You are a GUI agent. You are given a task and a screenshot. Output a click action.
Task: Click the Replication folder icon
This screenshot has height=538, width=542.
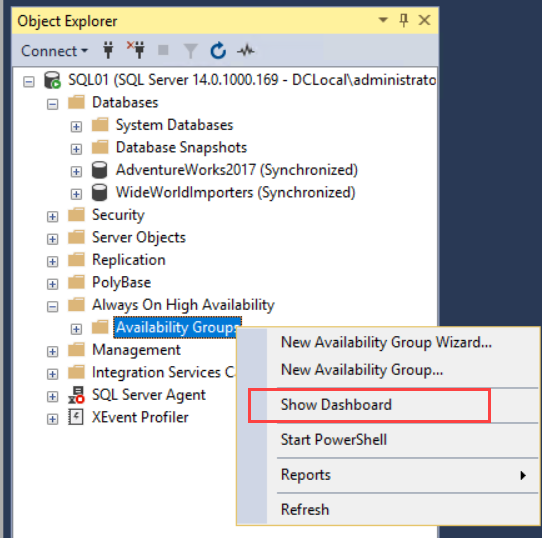pos(76,259)
